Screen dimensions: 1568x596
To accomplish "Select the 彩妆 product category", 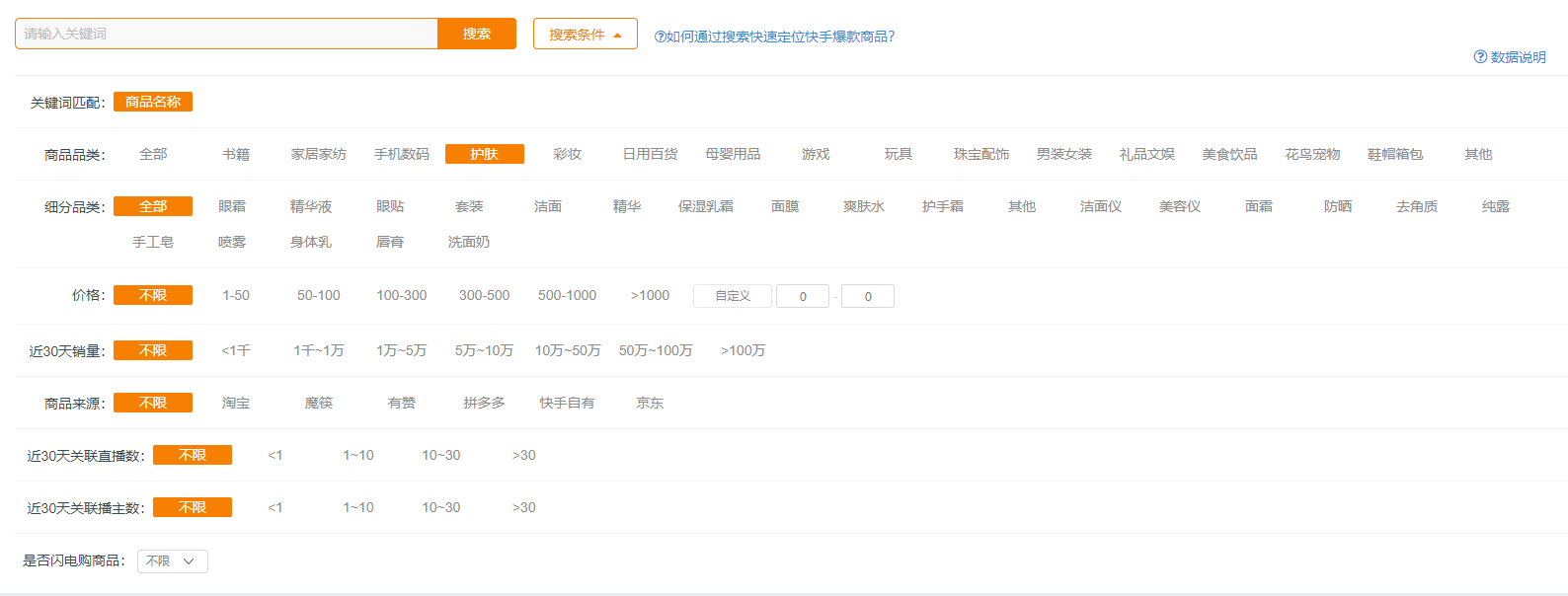I will click(567, 154).
